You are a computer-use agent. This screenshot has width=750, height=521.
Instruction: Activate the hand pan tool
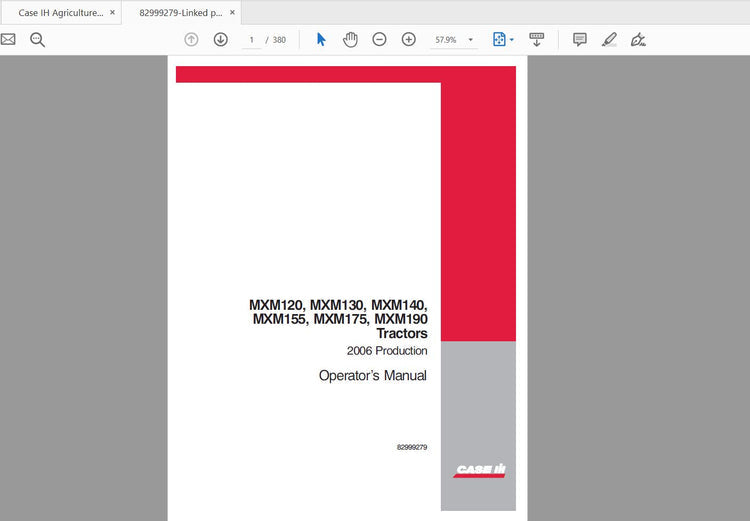tap(350, 39)
